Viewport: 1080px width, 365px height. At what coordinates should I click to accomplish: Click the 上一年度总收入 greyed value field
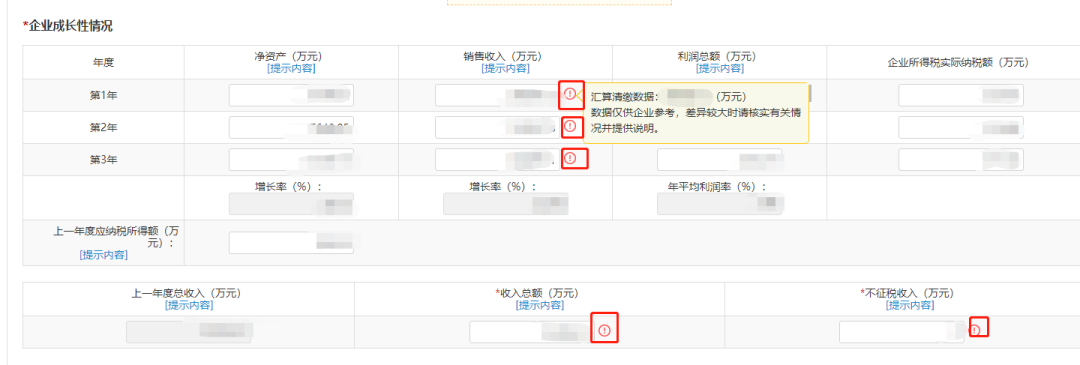pyautogui.click(x=189, y=332)
